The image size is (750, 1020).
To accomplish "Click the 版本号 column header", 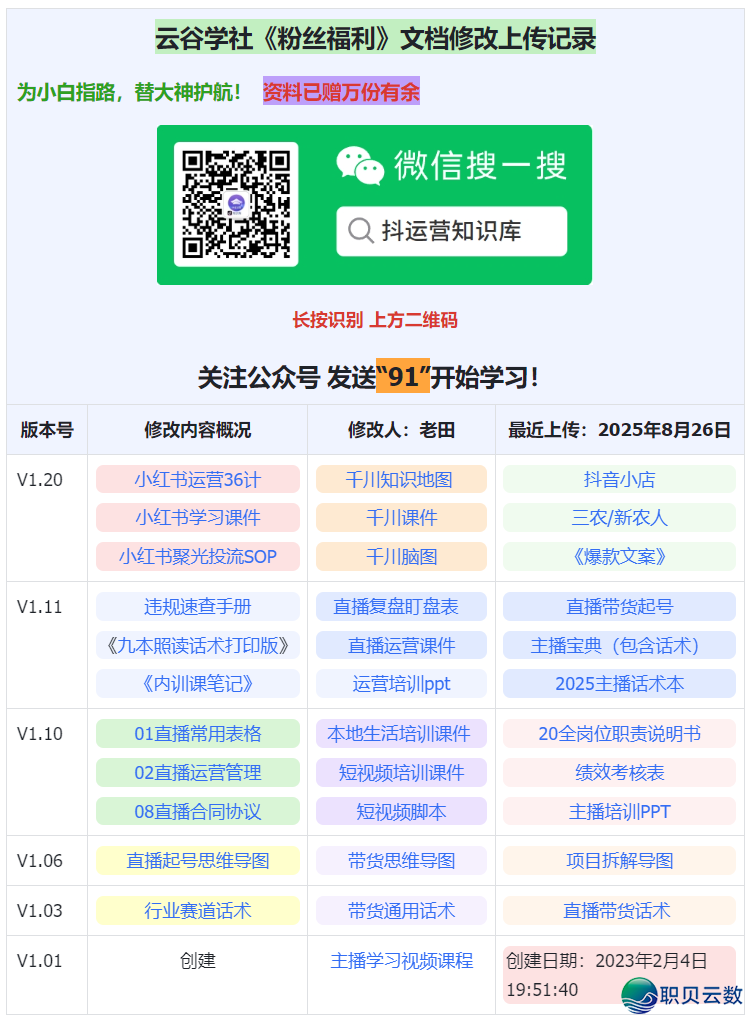I will click(47, 429).
